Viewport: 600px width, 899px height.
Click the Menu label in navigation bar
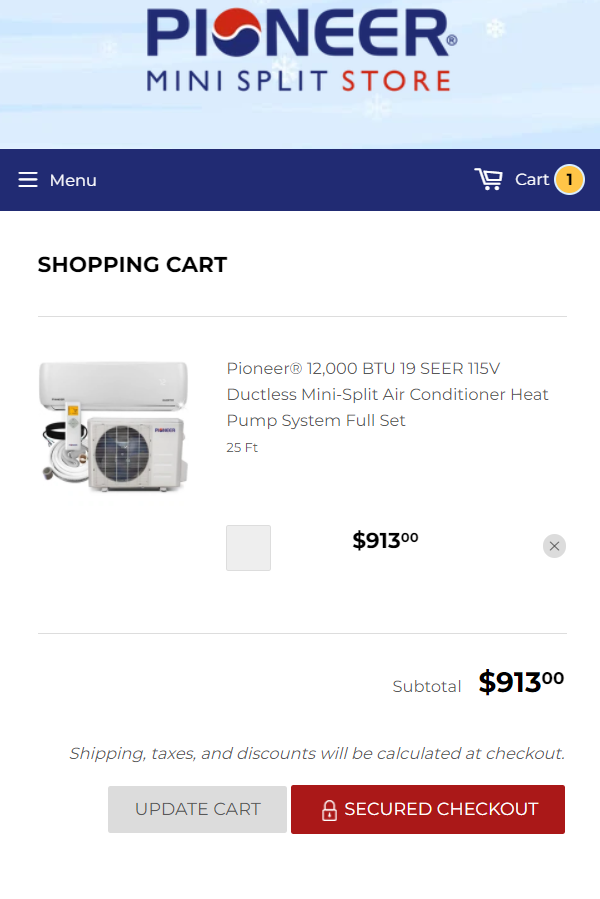[x=73, y=180]
